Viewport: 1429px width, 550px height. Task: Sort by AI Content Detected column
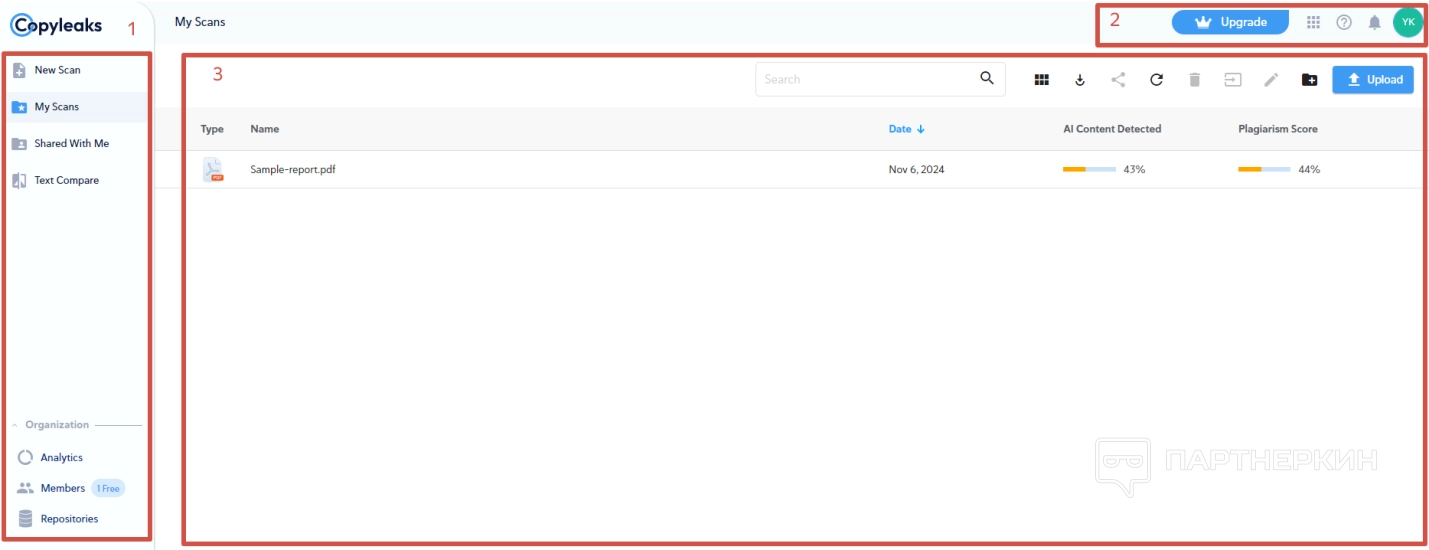[1112, 129]
